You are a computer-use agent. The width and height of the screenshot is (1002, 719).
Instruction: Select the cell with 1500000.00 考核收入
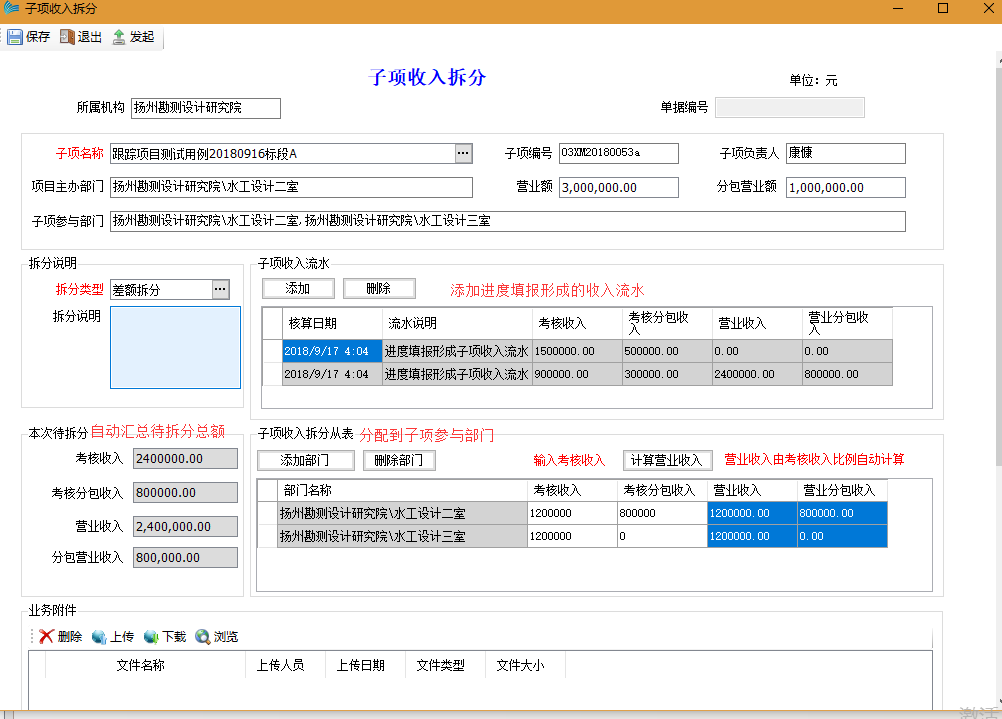(577, 352)
